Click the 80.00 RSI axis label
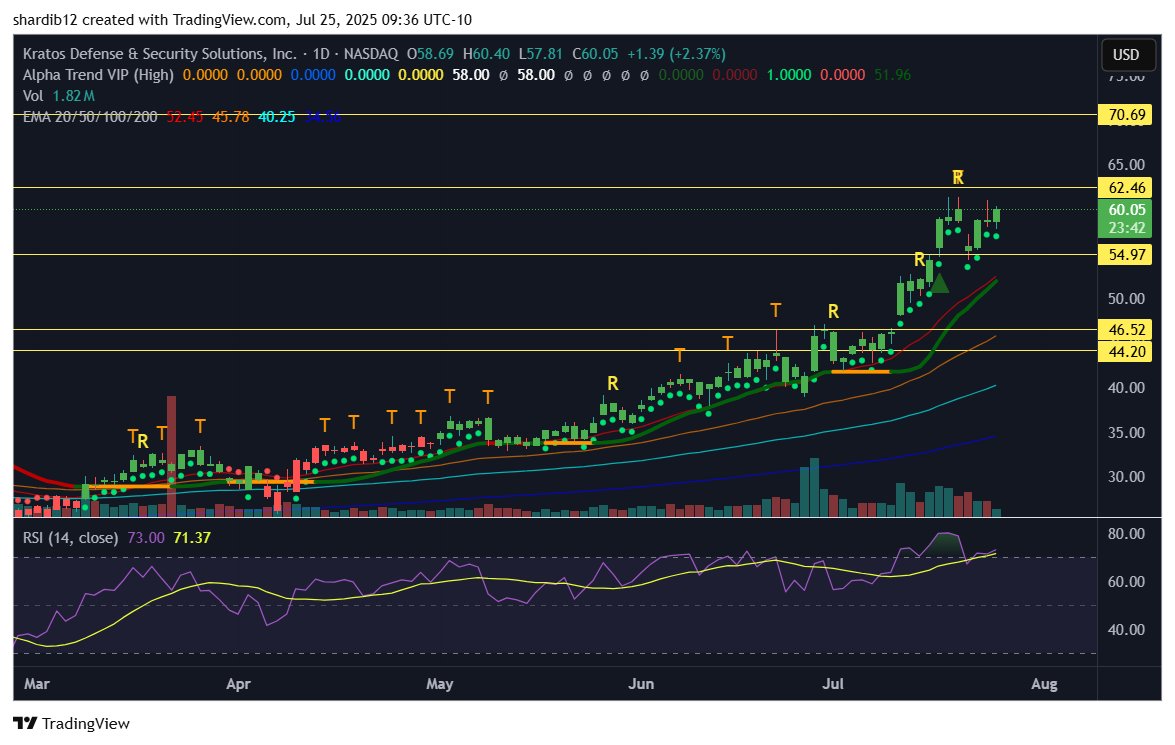 click(x=1126, y=534)
